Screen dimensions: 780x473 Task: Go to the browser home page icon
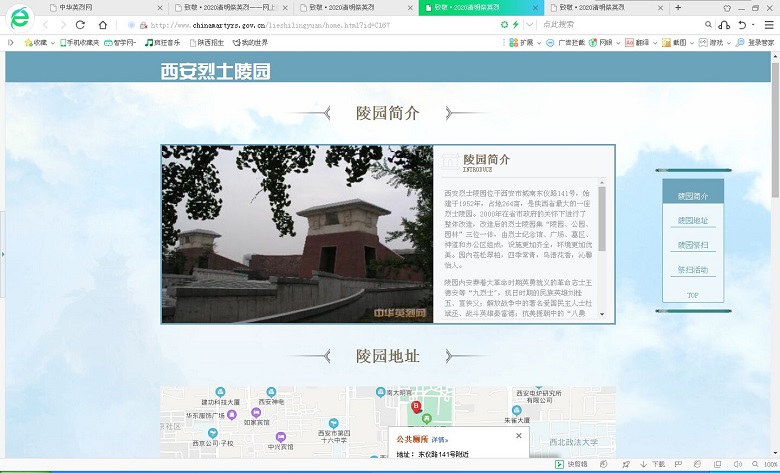pos(100,24)
